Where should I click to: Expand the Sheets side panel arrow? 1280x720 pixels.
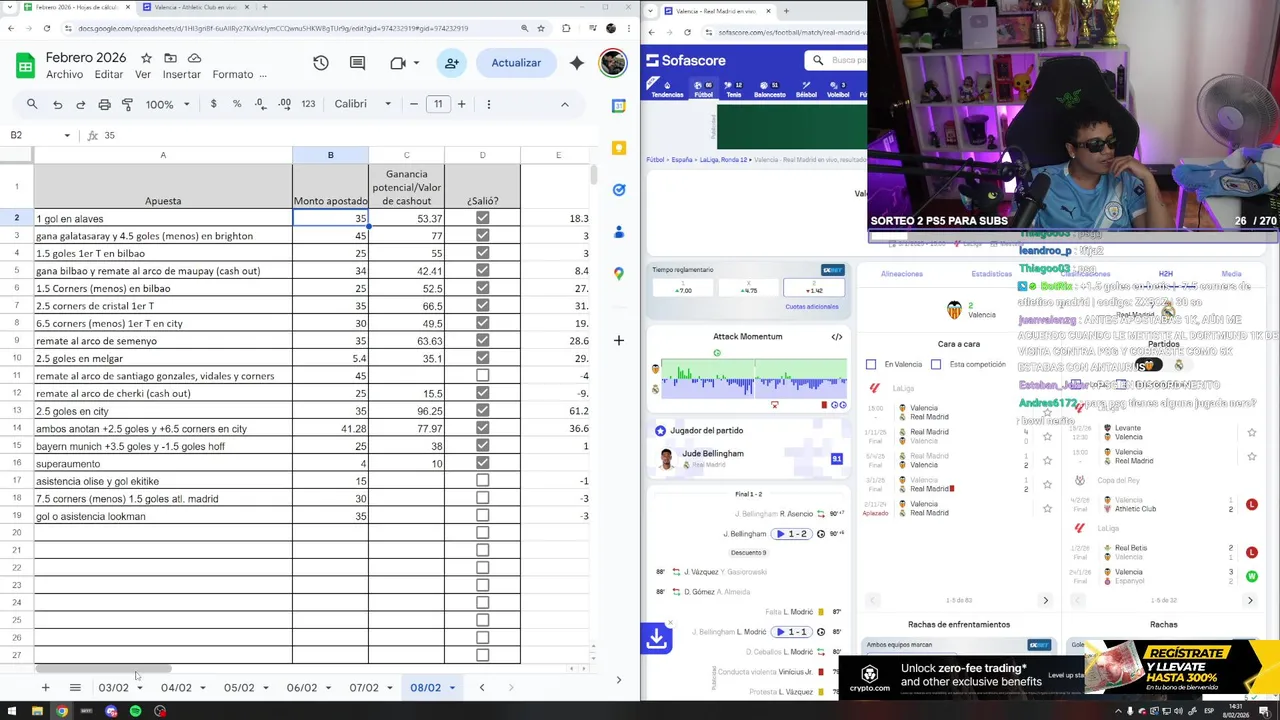tap(618, 680)
